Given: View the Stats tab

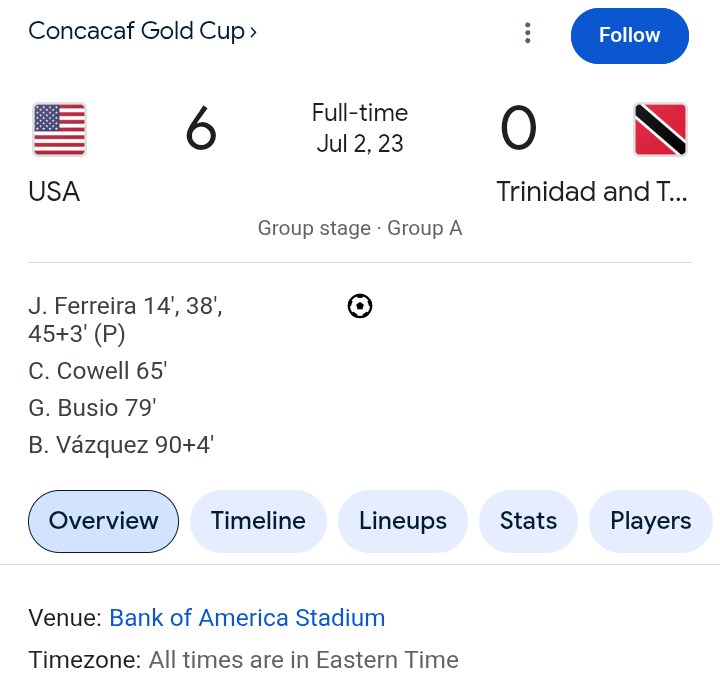Looking at the screenshot, I should pos(528,521).
